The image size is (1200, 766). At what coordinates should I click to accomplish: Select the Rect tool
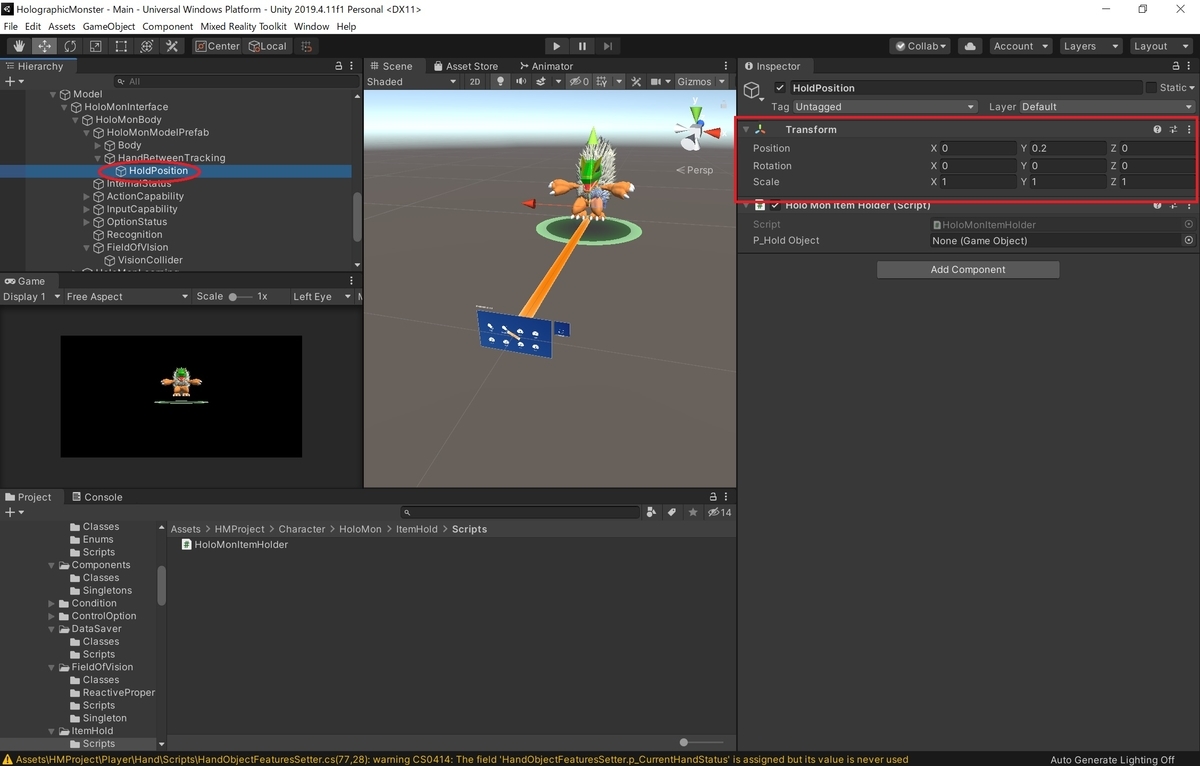121,46
